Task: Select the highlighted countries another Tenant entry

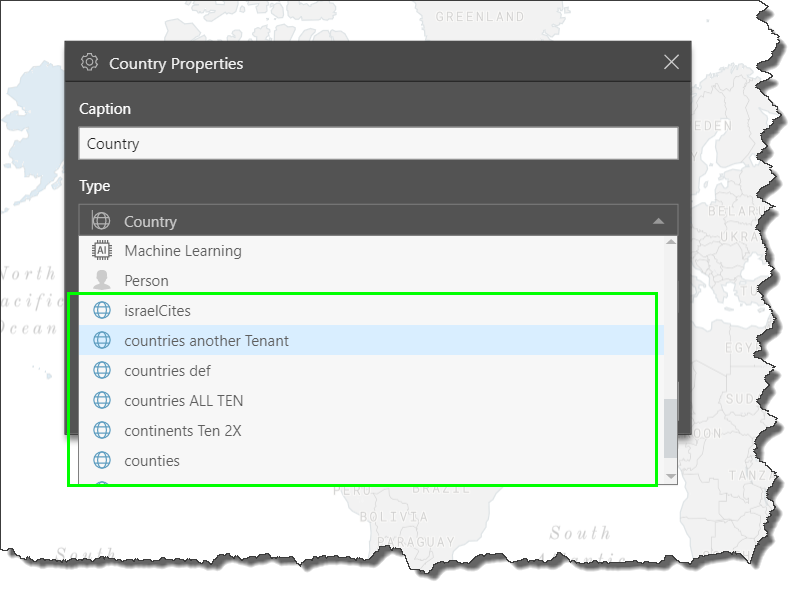Action: coord(206,341)
